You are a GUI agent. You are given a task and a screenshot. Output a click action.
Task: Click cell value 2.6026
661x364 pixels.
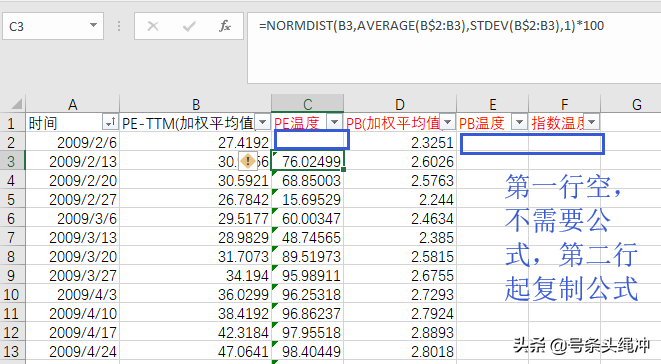[x=400, y=161]
